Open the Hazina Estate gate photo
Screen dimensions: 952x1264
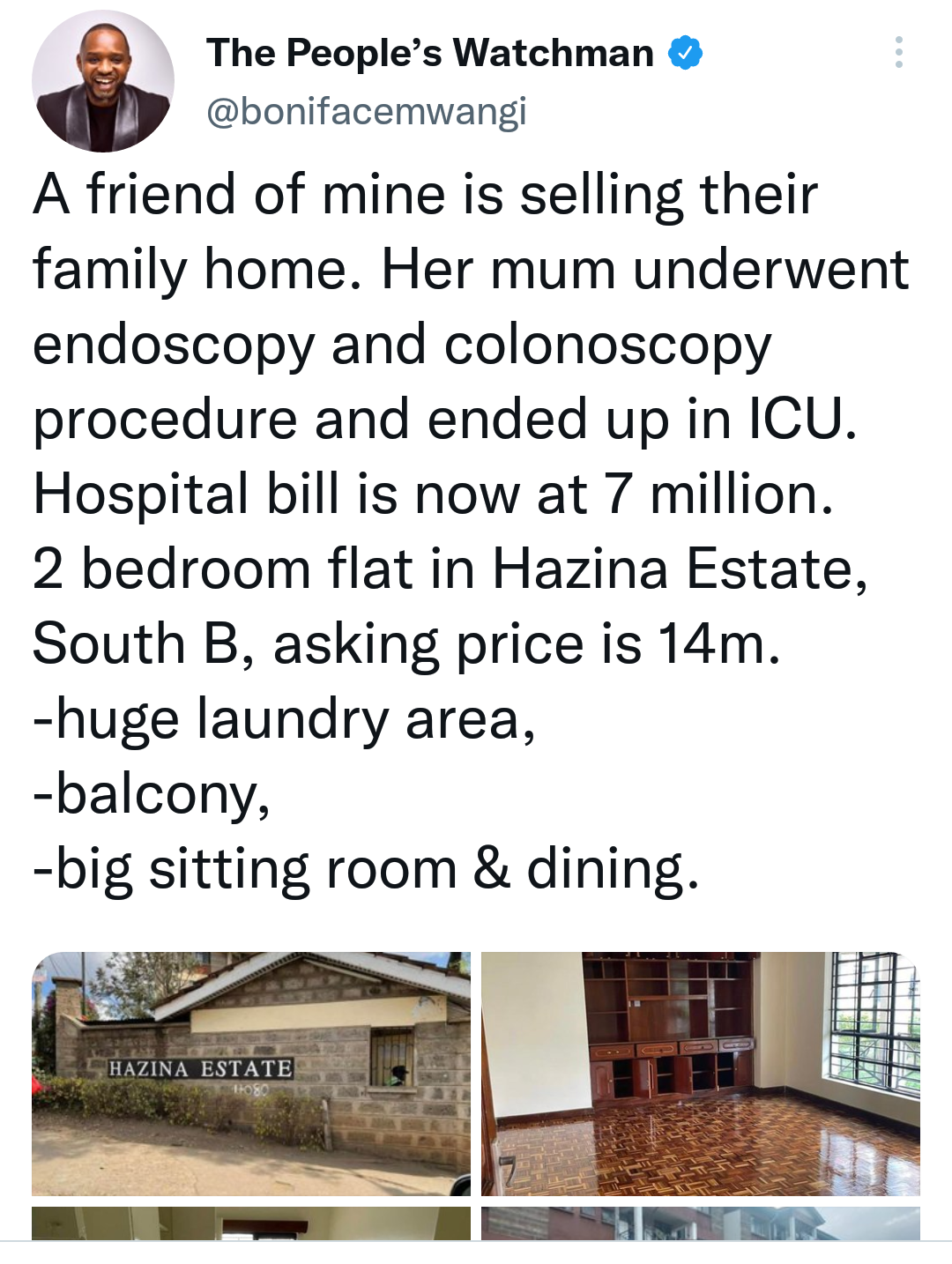pyautogui.click(x=251, y=1073)
